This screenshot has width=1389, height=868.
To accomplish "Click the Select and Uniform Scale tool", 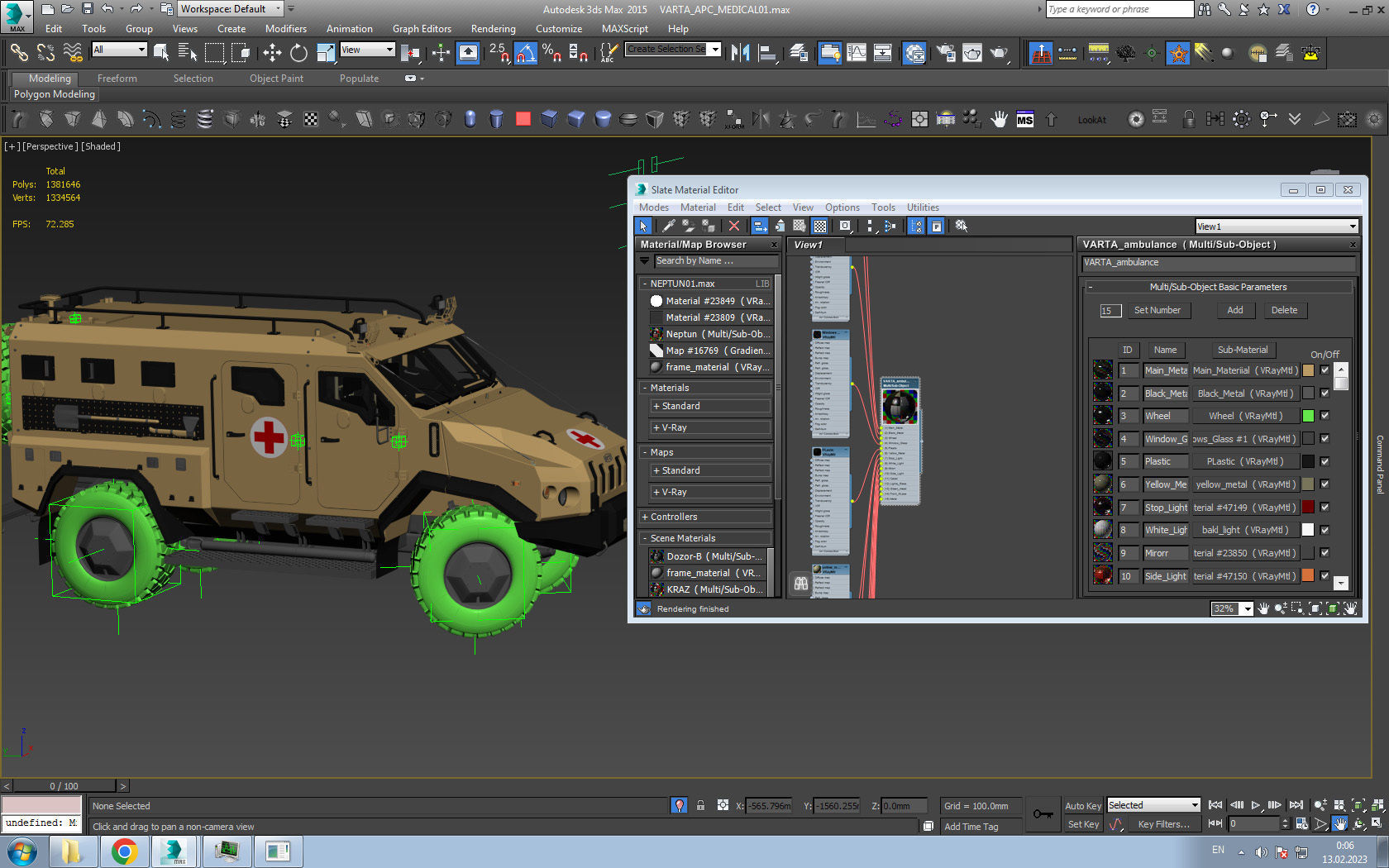I will pos(326,53).
